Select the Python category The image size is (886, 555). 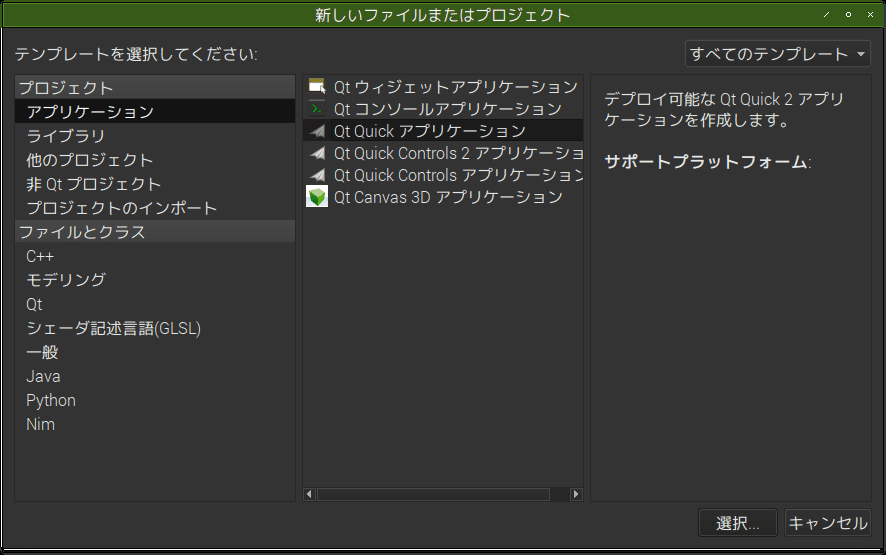pos(155,400)
